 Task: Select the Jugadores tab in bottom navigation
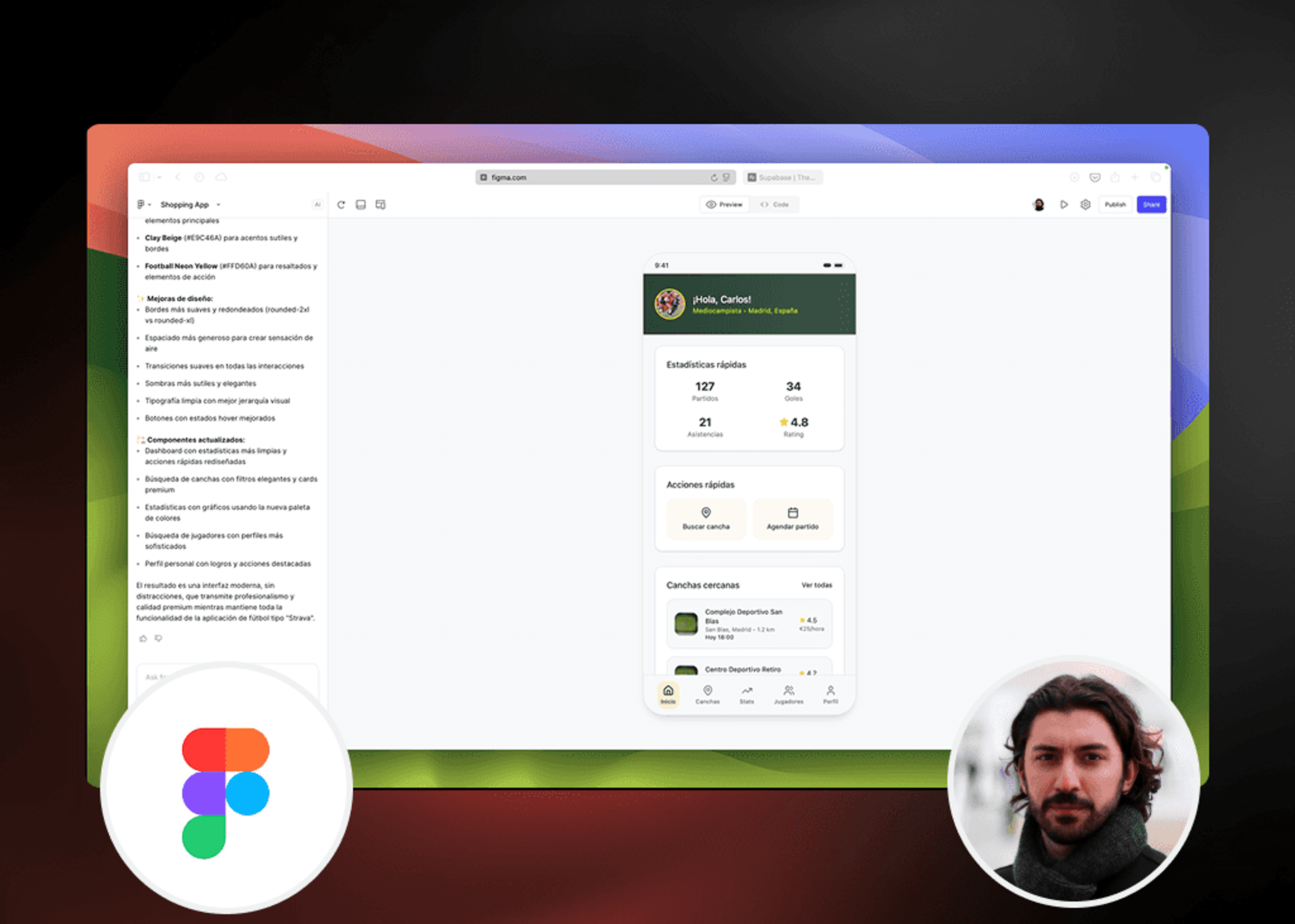[x=788, y=694]
